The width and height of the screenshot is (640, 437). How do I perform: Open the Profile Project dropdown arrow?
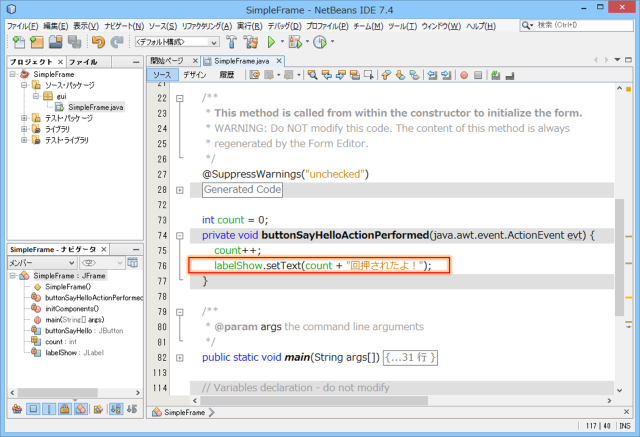332,42
